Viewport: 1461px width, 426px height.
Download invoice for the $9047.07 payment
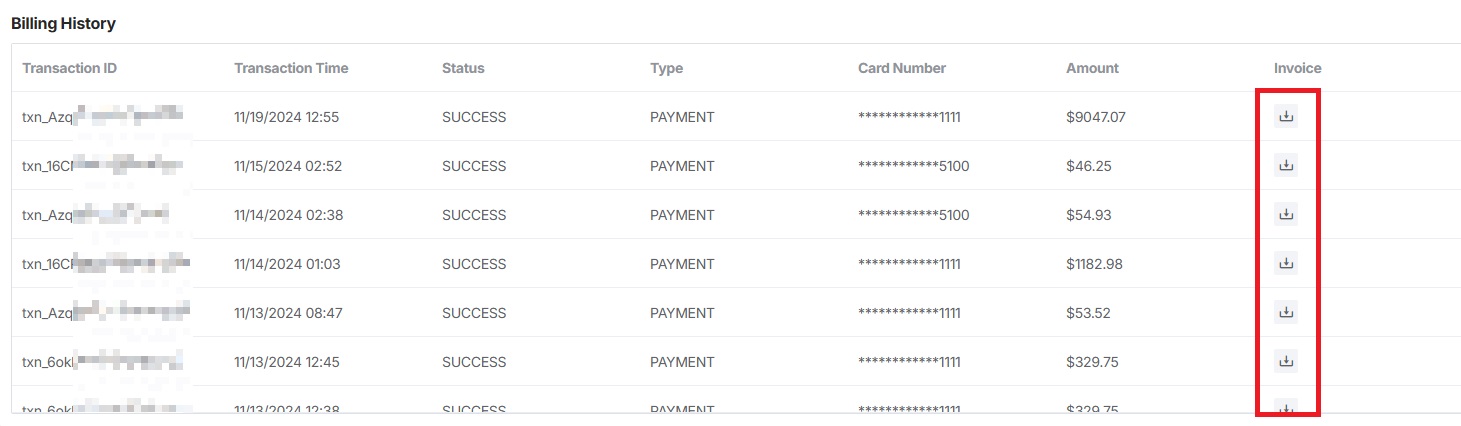pos(1286,117)
